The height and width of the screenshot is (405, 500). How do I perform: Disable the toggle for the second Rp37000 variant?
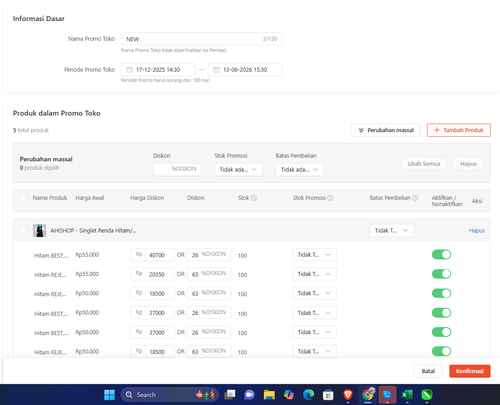pyautogui.click(x=441, y=332)
